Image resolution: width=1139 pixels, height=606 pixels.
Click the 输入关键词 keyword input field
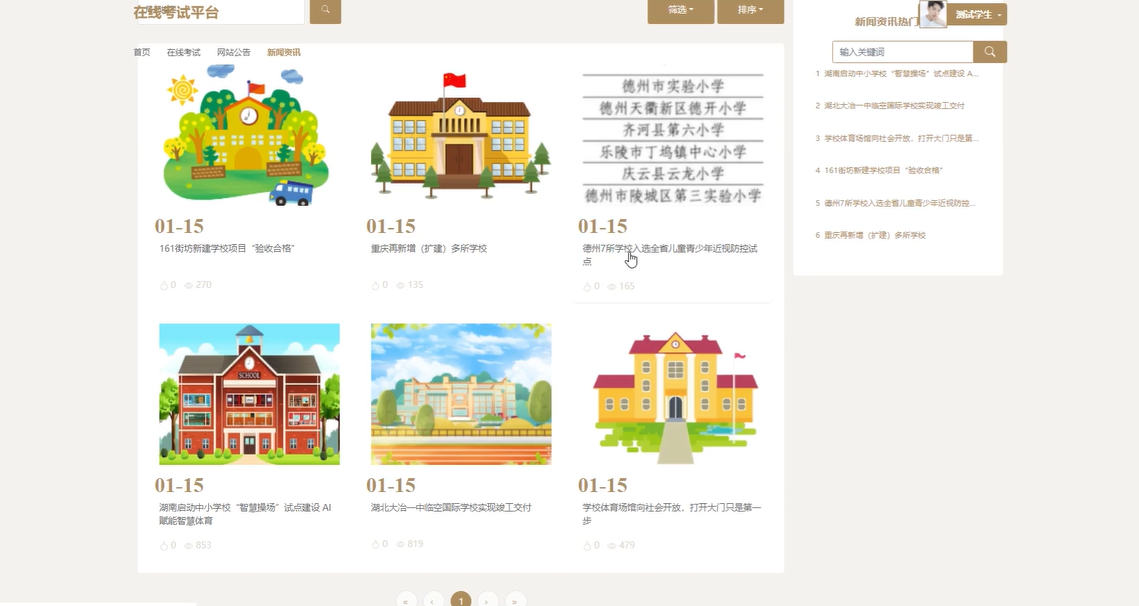click(902, 52)
